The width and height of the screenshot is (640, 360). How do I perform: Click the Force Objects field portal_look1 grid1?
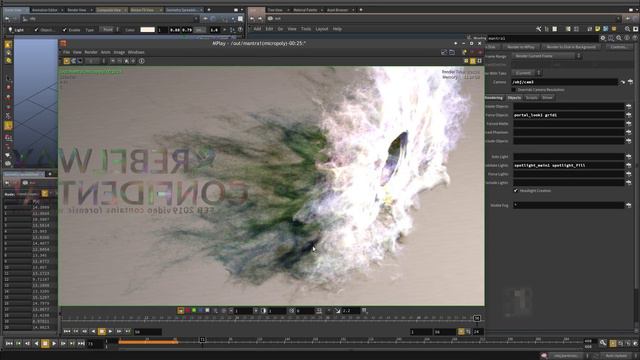pos(569,115)
